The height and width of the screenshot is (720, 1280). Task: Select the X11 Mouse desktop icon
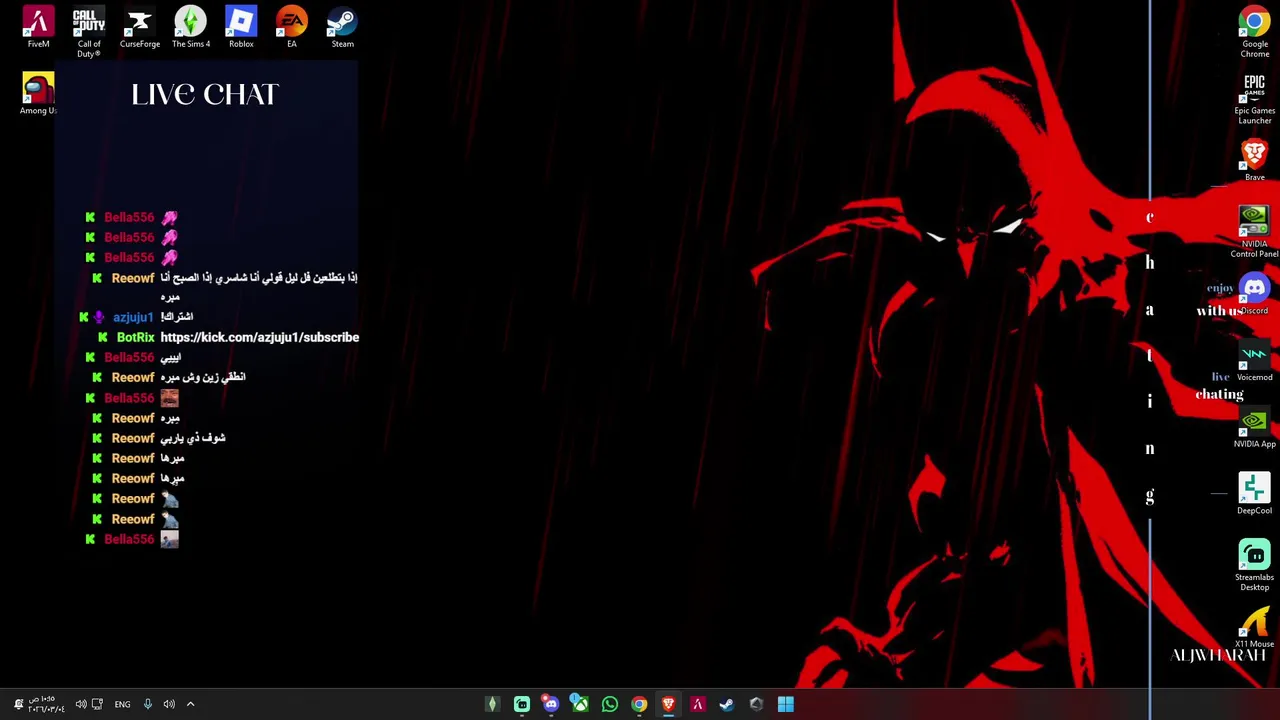1254,628
